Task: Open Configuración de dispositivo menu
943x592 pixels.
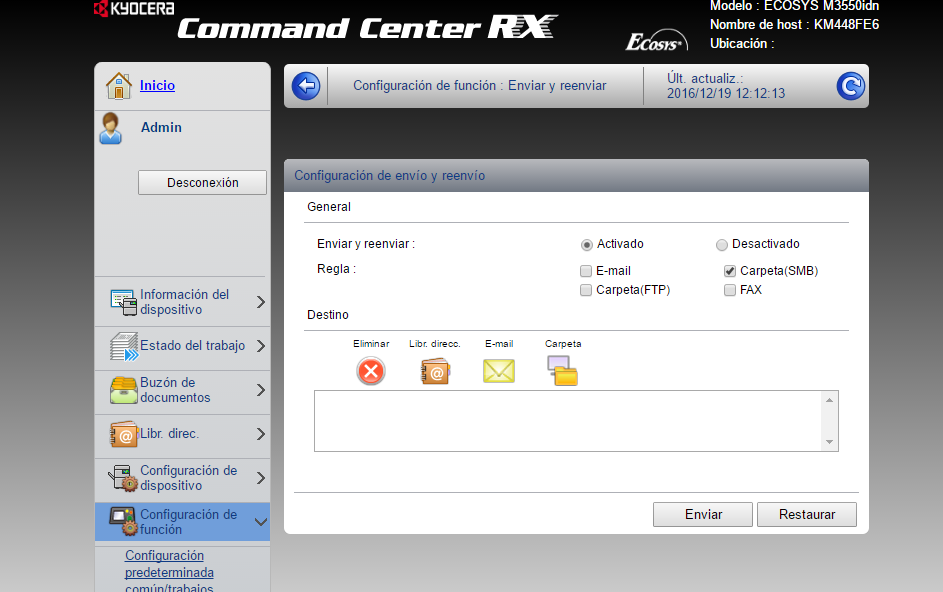Action: 182,478
